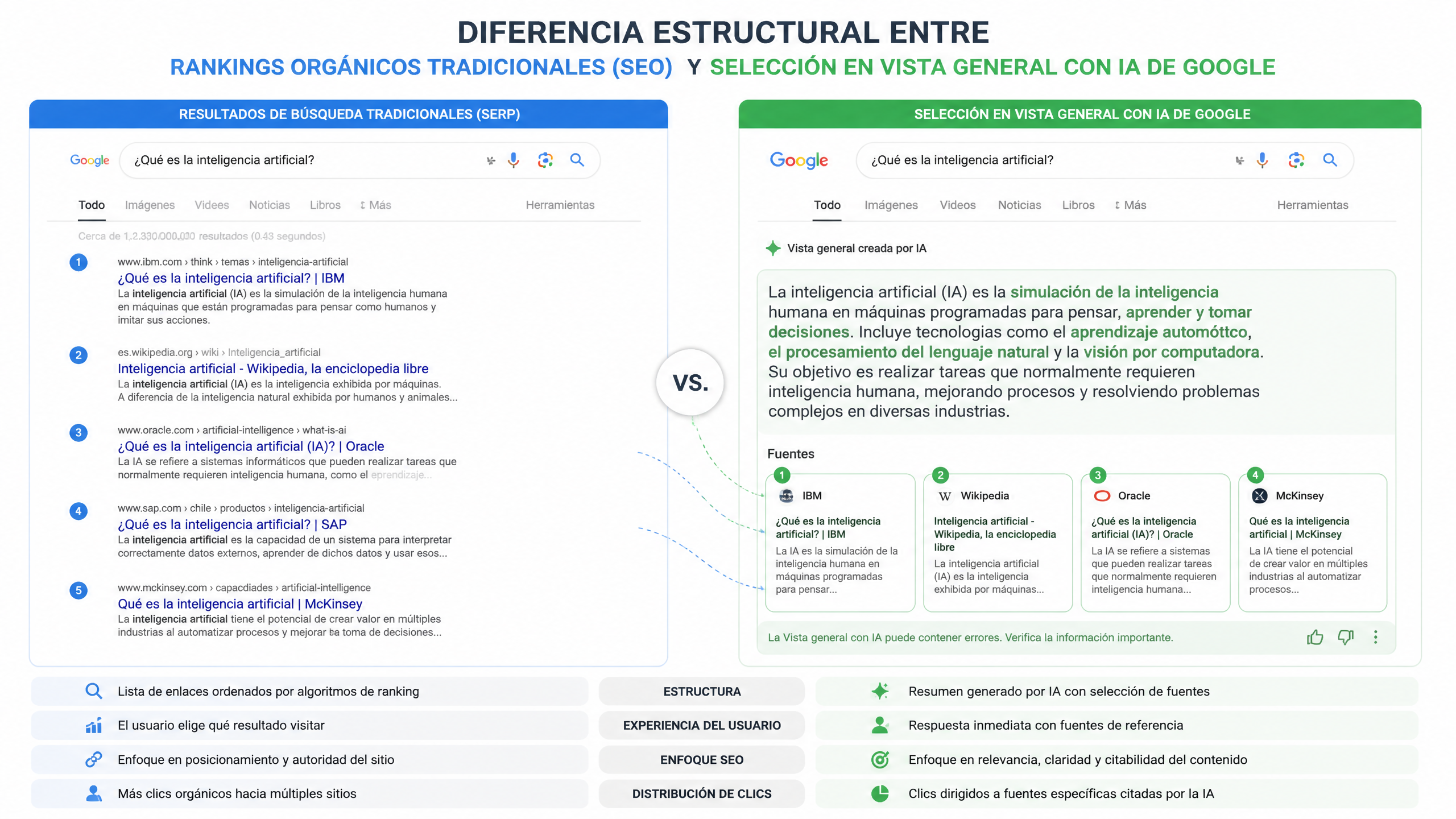Click the Google logo in the AI Overview panel

coord(799,160)
